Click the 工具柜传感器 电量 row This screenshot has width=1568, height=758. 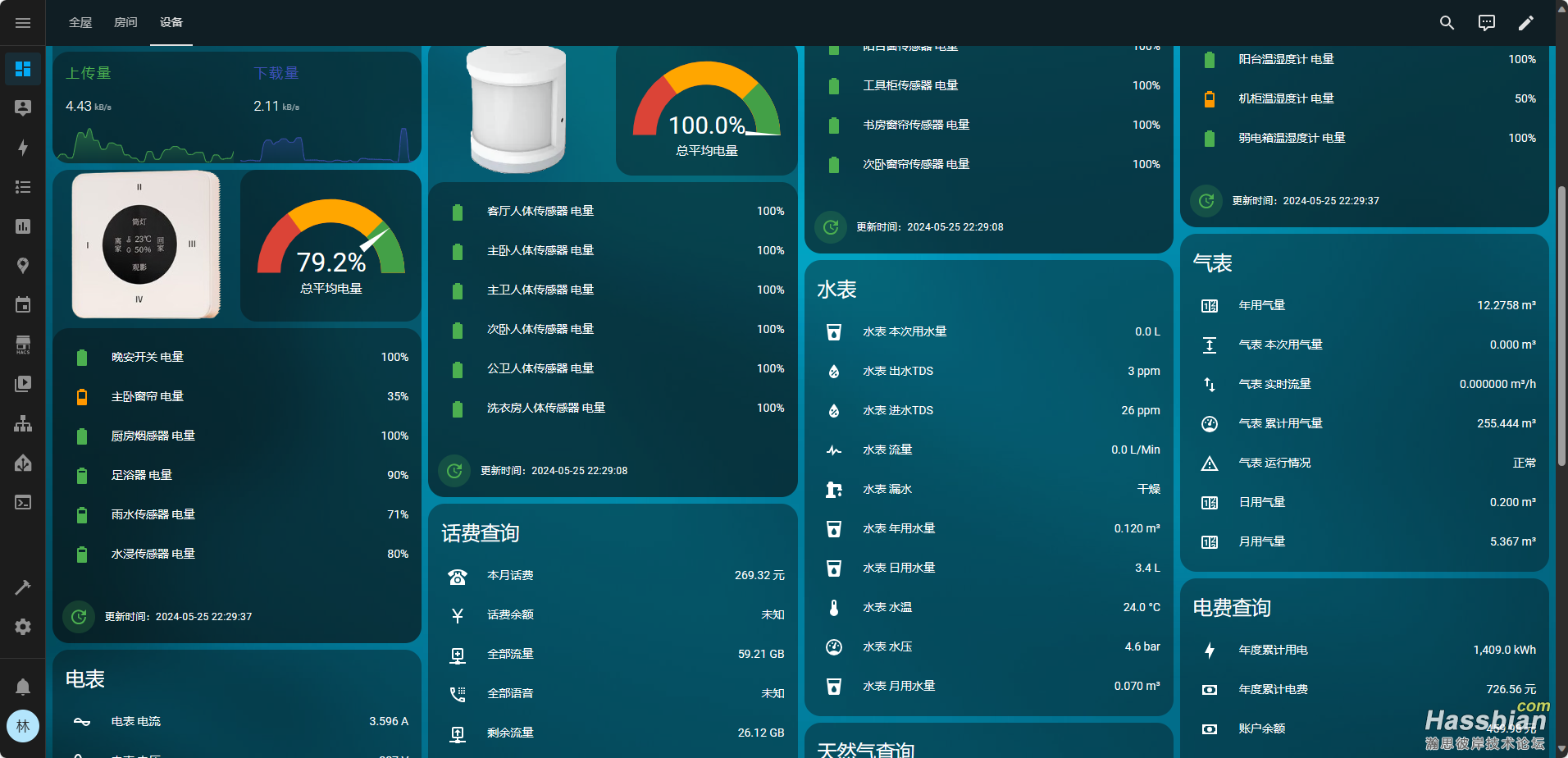[x=989, y=86]
